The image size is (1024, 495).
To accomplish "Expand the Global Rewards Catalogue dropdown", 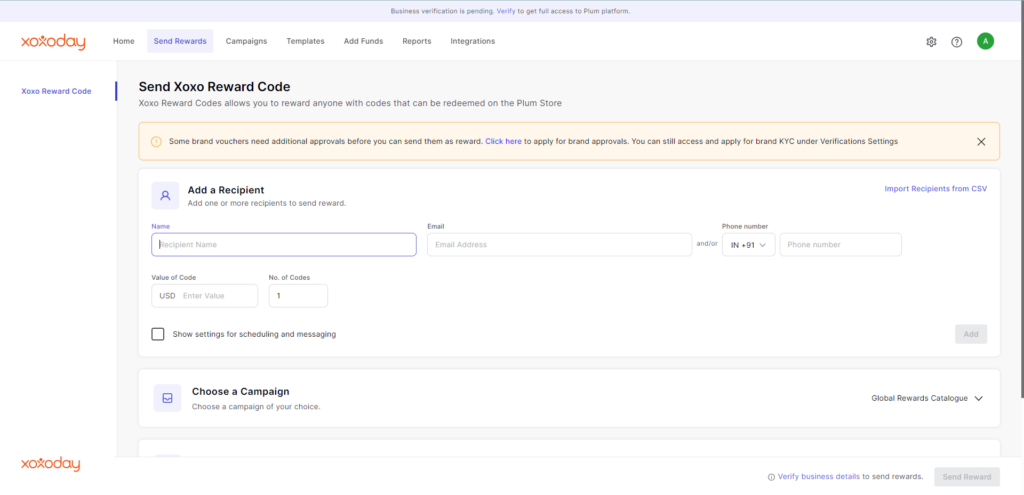I will click(x=927, y=398).
